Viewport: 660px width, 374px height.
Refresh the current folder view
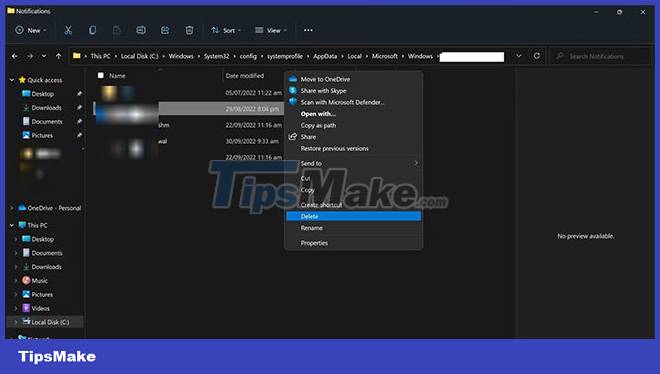(537, 56)
